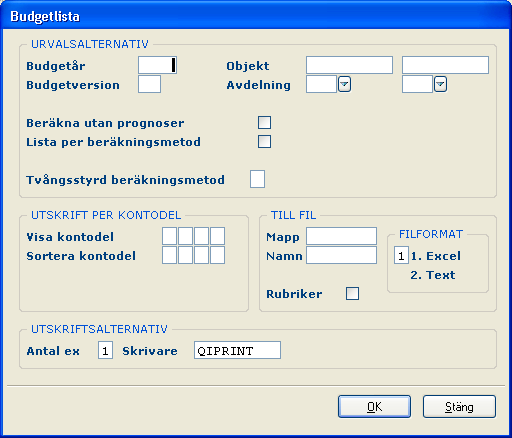Open the second Avdelning dropdown arrow
Image resolution: width=512 pixels, height=438 pixels.
point(440,84)
